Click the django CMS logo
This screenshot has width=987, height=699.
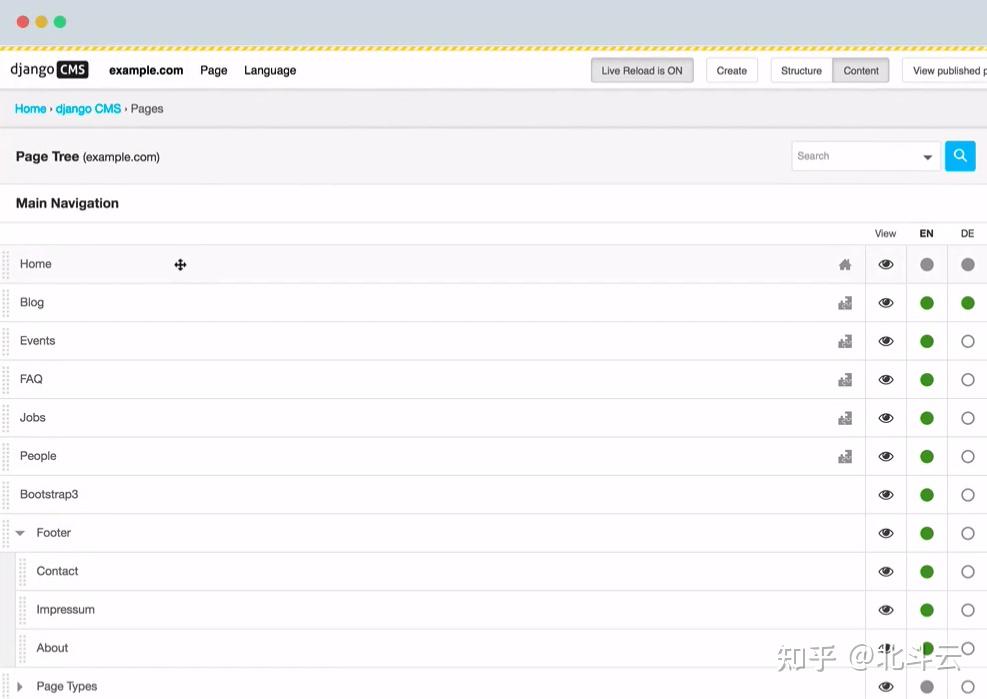point(49,69)
